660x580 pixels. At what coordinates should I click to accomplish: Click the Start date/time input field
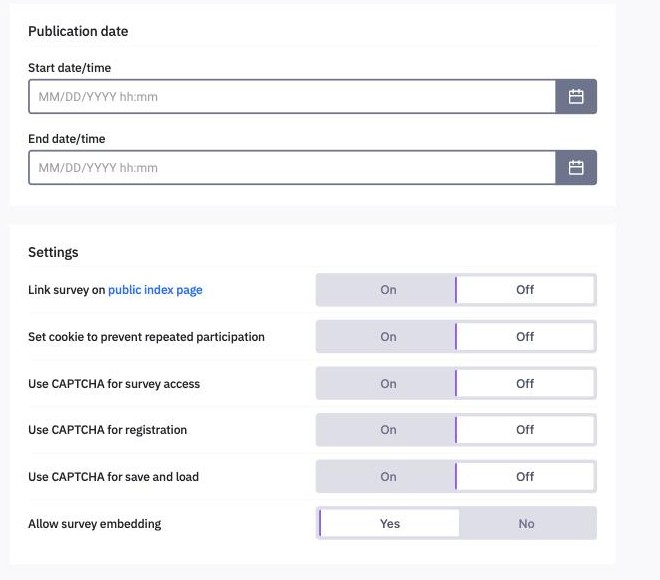(x=292, y=96)
